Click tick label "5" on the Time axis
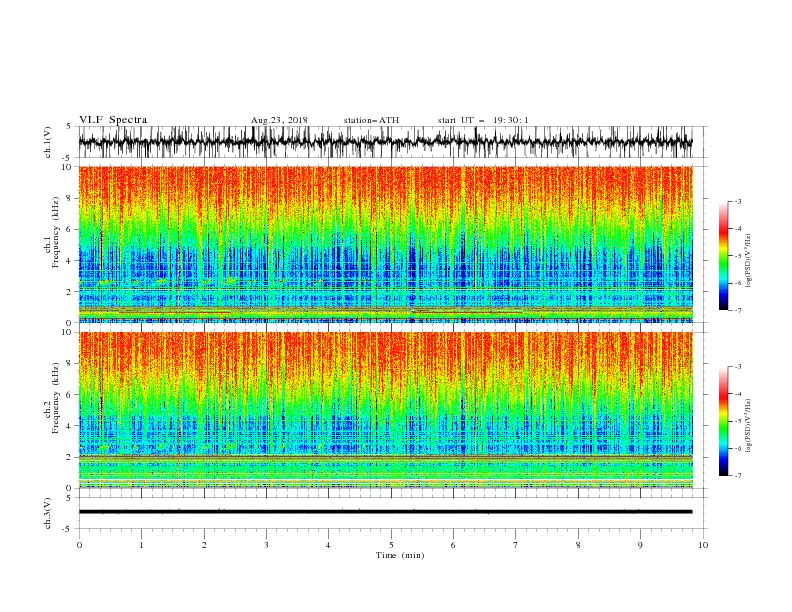The image size is (792, 612). [x=391, y=545]
